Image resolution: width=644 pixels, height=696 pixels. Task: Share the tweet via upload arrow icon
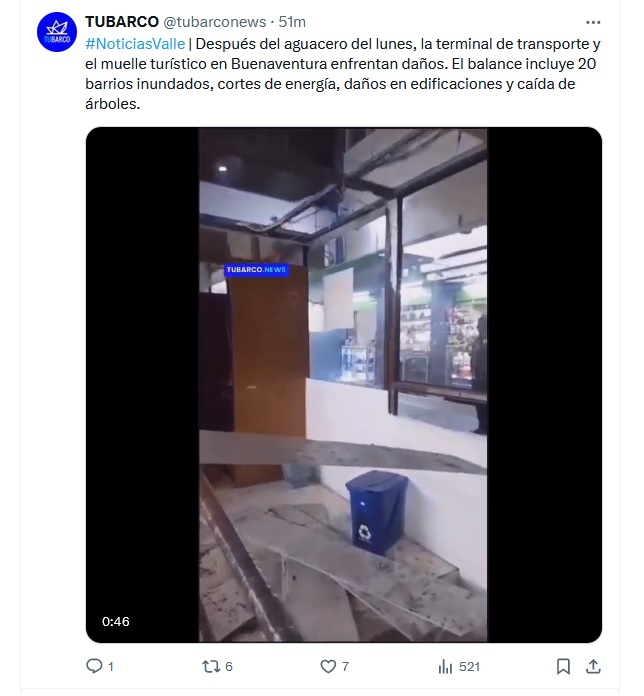click(593, 666)
